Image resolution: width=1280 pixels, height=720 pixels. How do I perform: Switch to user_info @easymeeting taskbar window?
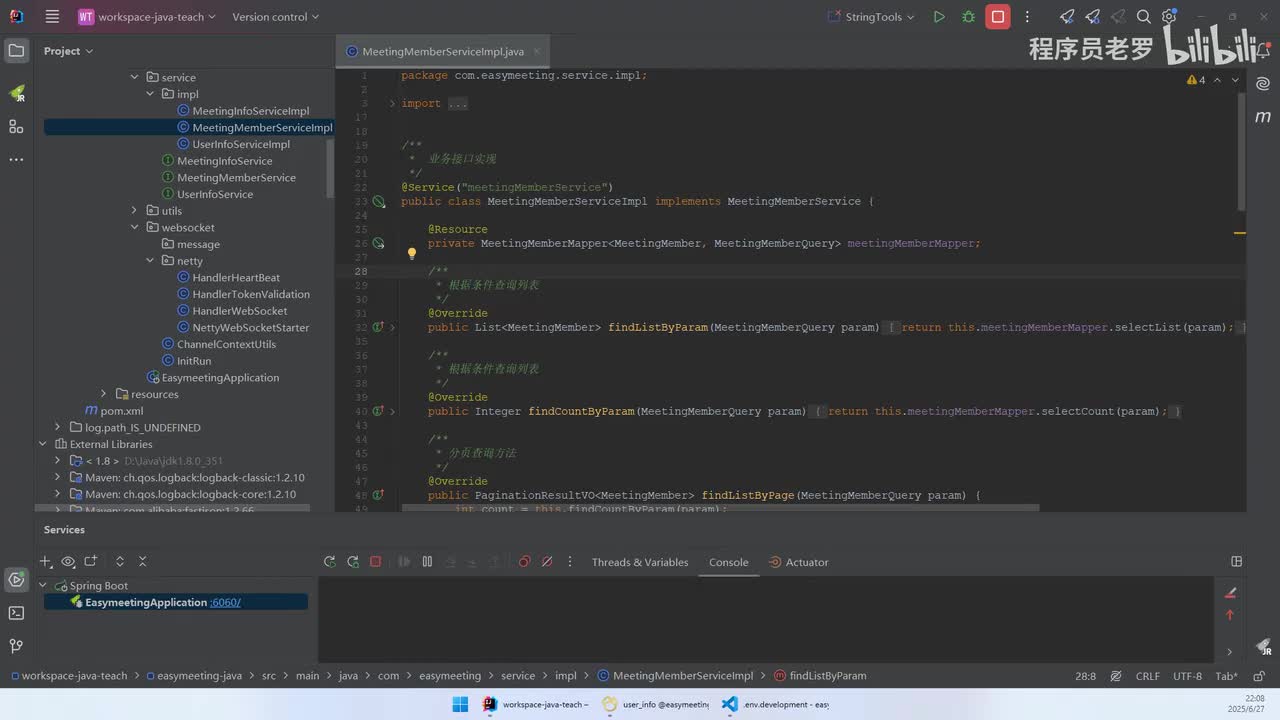[x=656, y=704]
